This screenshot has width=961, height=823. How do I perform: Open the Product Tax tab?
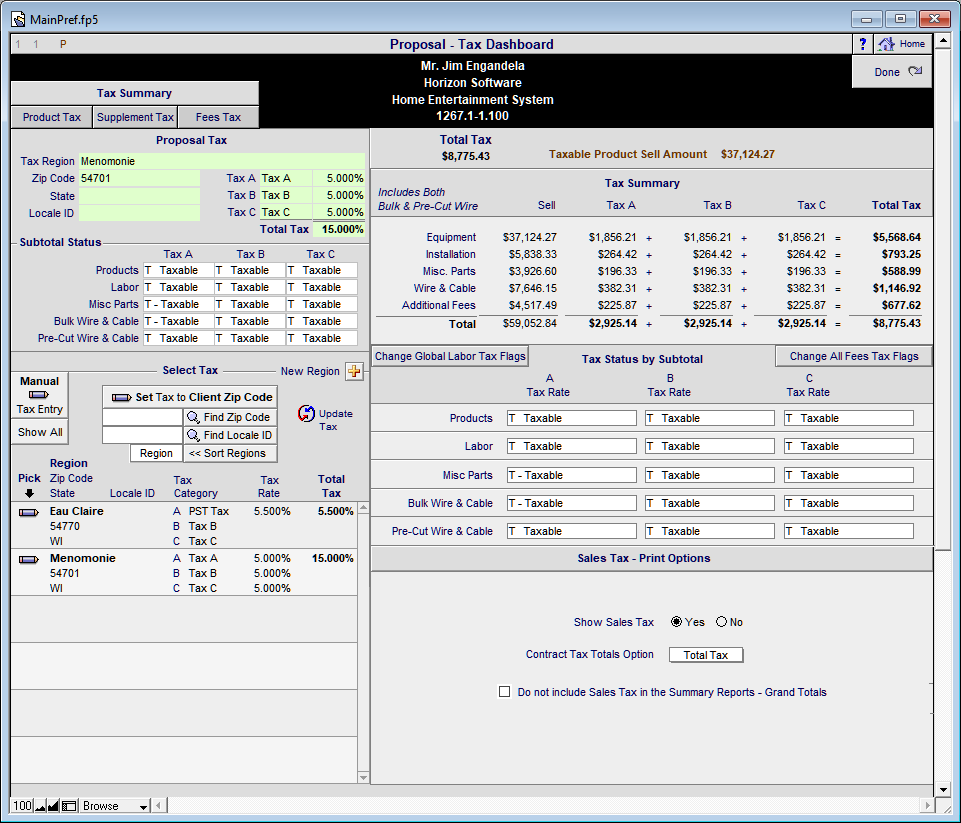click(x=51, y=117)
